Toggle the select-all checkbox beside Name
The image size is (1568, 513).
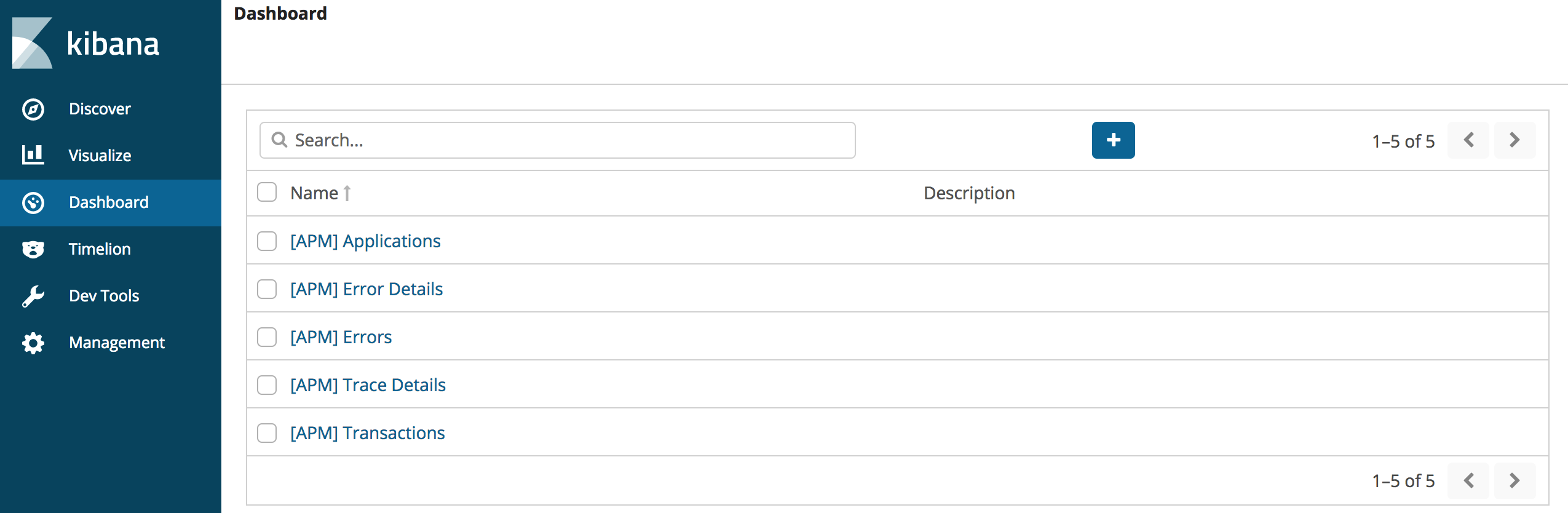tap(267, 193)
